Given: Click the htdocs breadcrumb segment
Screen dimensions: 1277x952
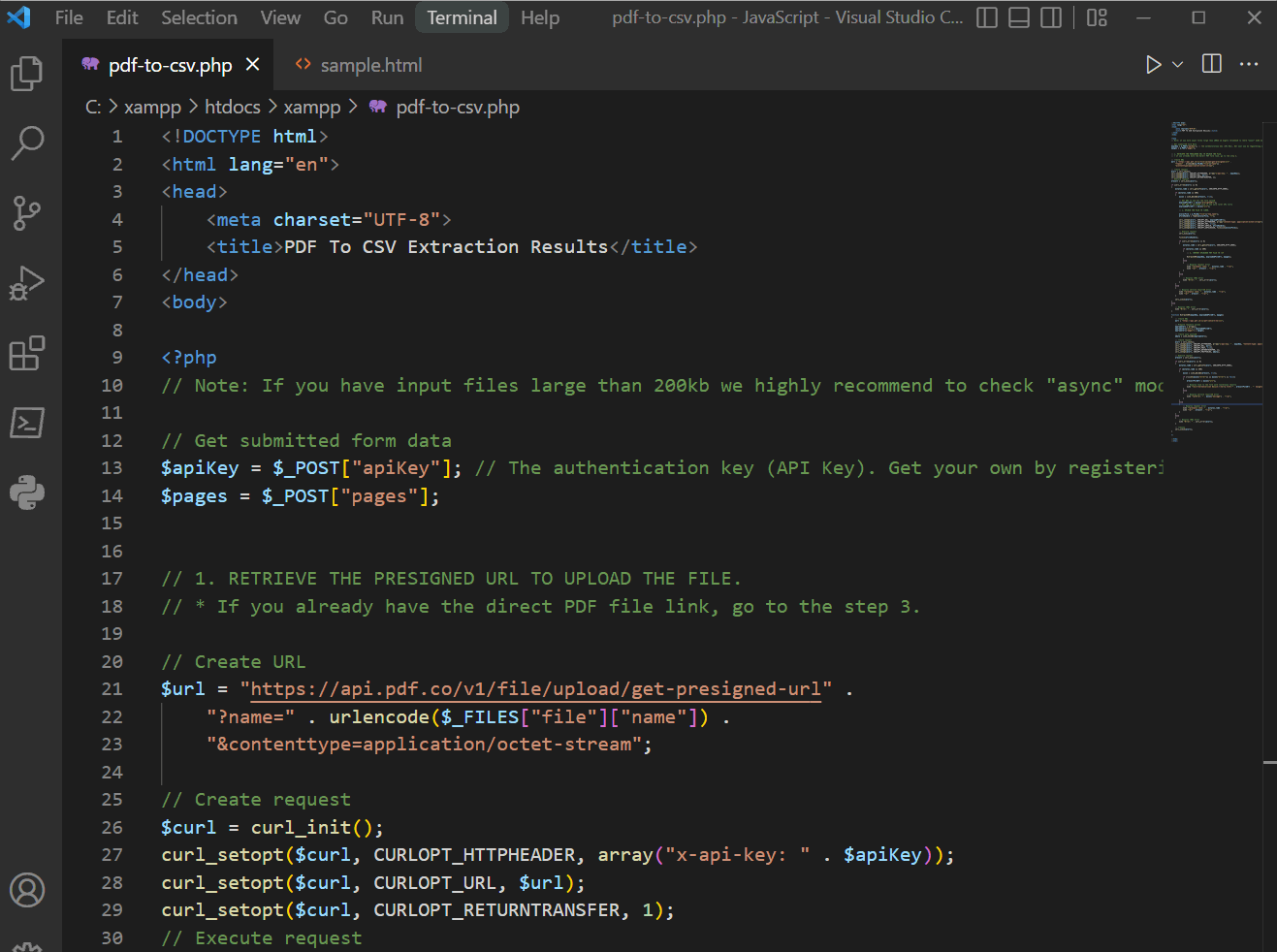Looking at the screenshot, I should pos(233,107).
